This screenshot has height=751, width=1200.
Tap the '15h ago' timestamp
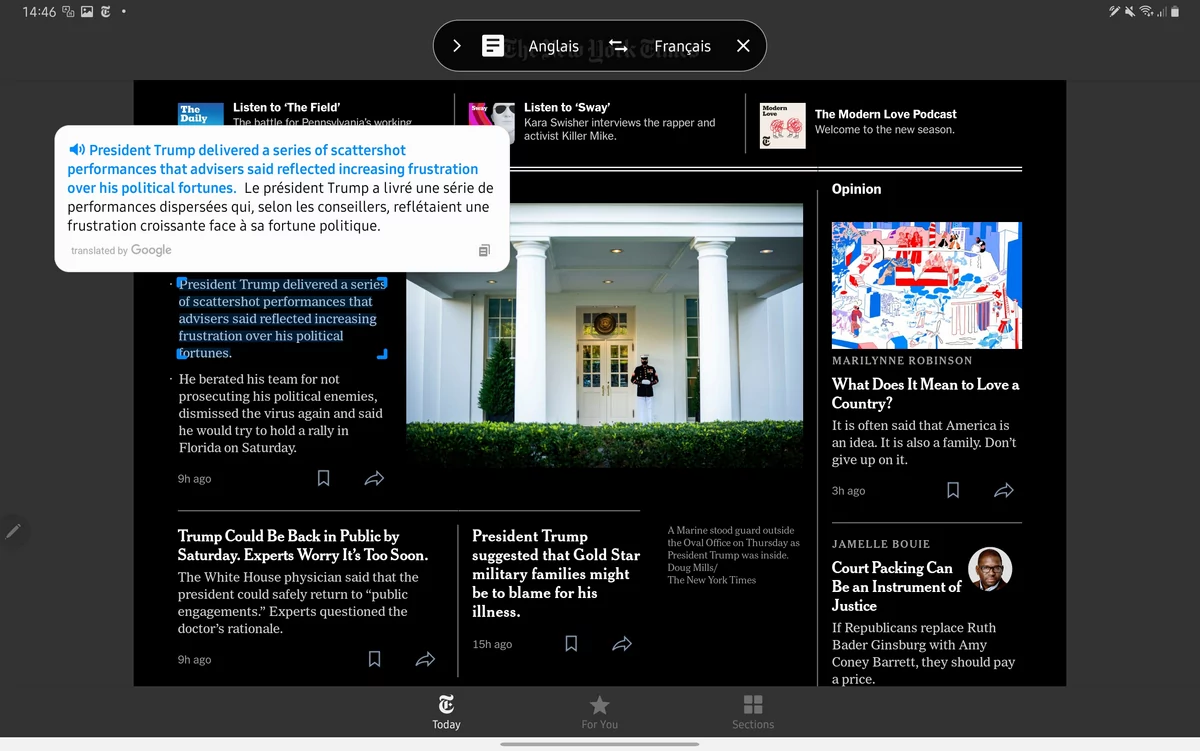[x=492, y=644]
